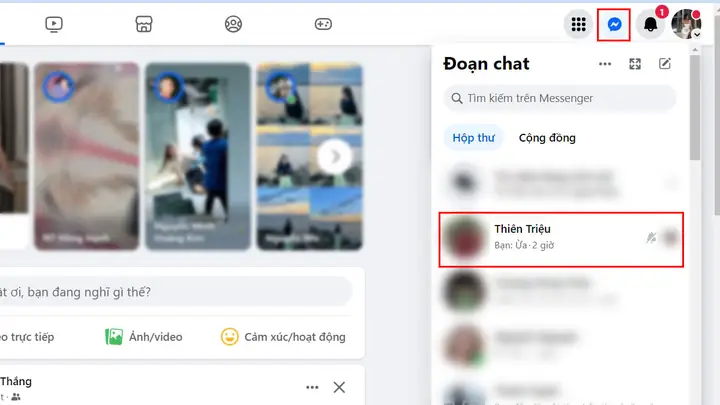Image resolution: width=720 pixels, height=405 pixels.
Task: Dismiss the post with X button
Action: pyautogui.click(x=339, y=387)
